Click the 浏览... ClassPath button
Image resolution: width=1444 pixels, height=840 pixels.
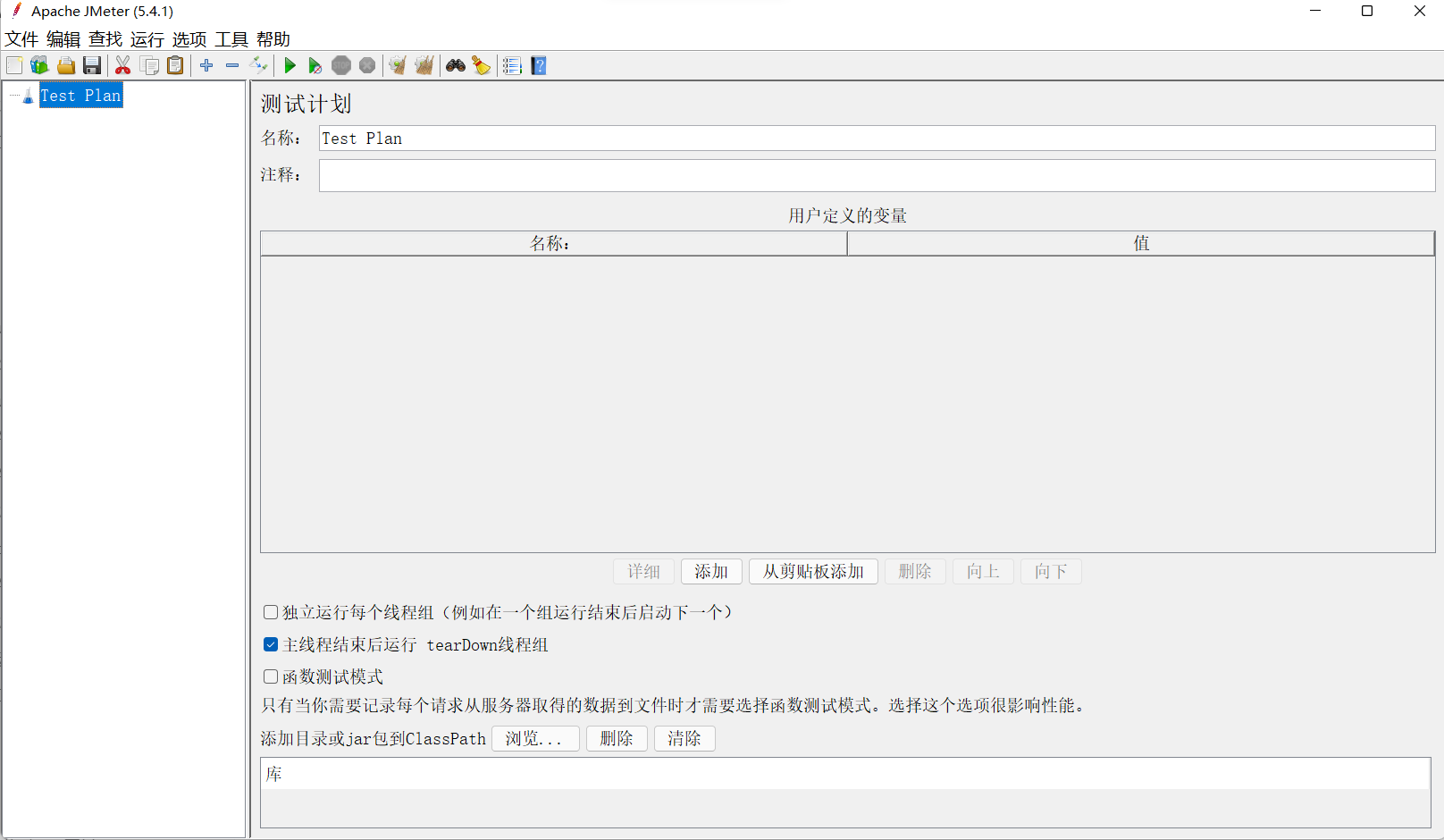pos(535,738)
